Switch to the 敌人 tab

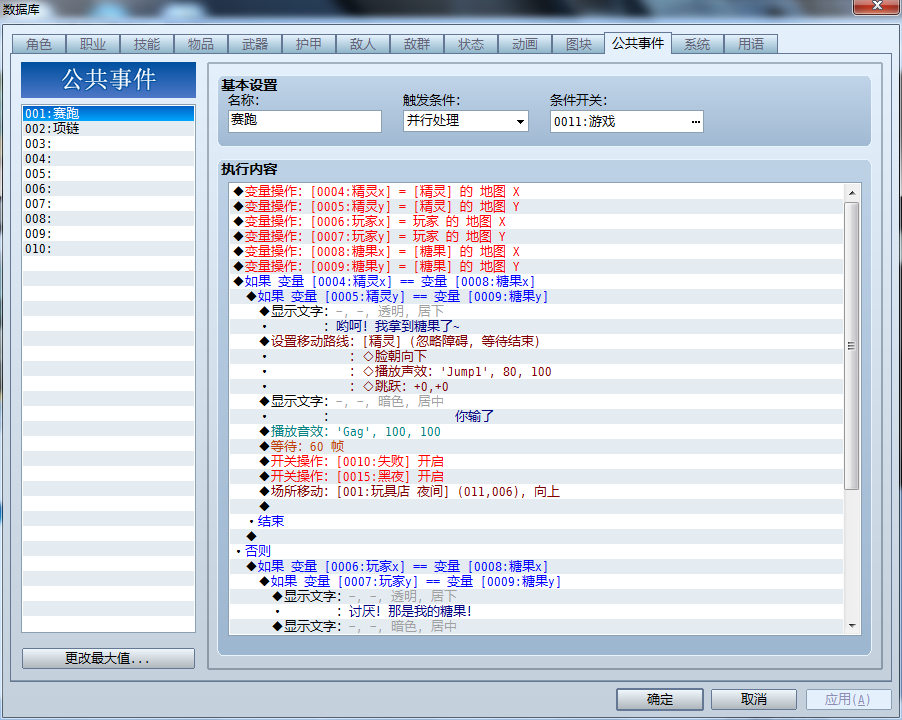[363, 44]
